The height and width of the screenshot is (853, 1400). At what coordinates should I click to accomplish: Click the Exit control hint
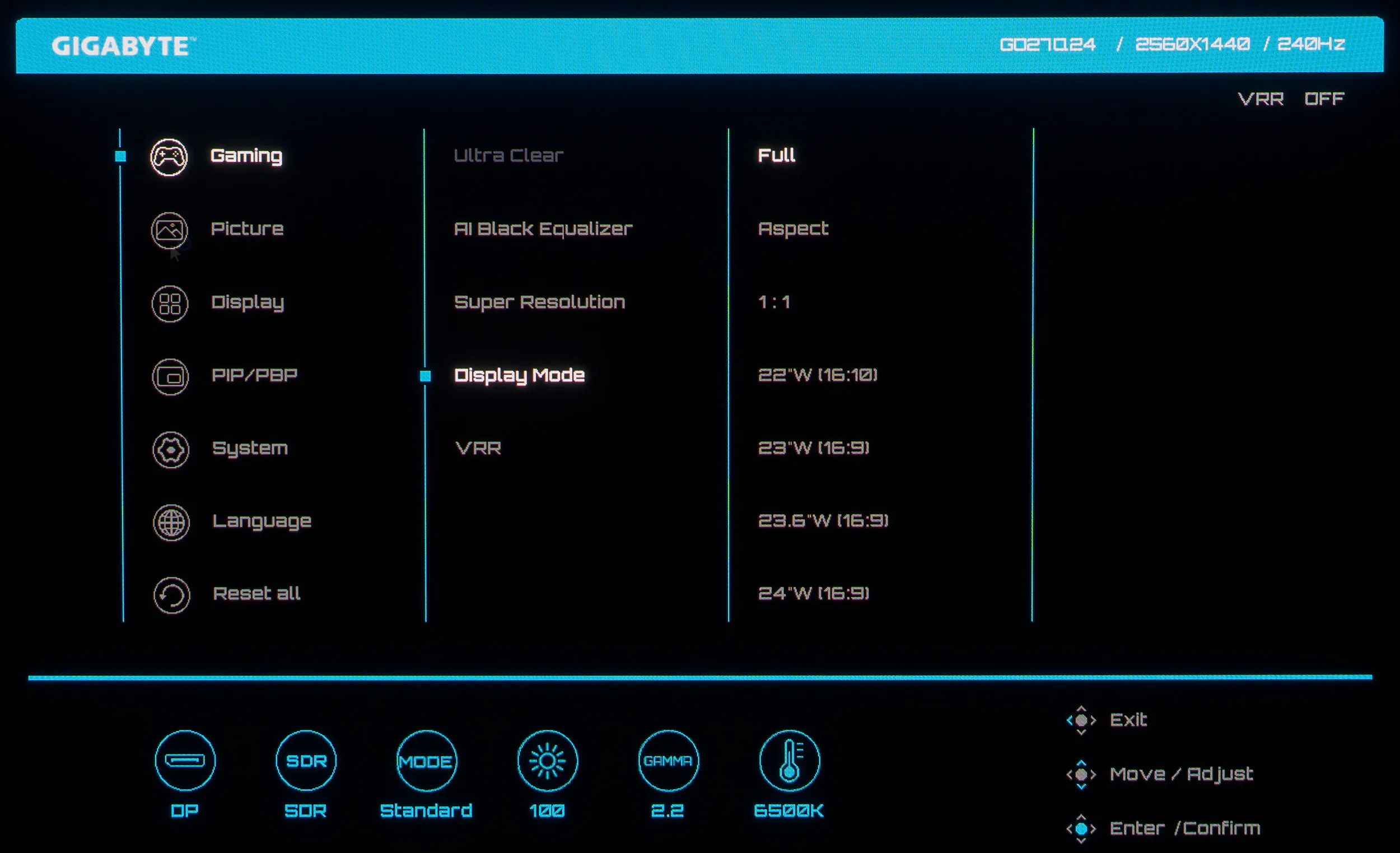1128,720
